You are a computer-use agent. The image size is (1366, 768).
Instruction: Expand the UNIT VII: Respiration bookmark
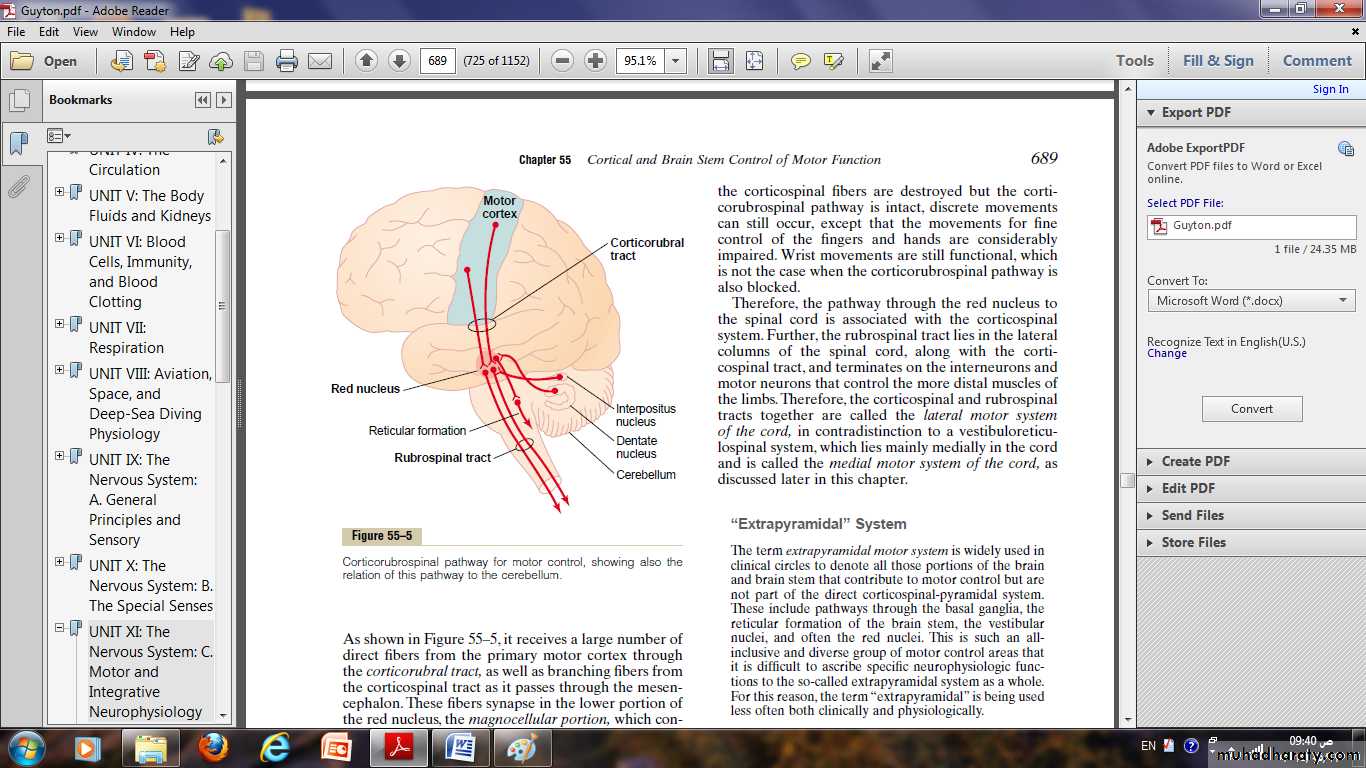click(60, 324)
